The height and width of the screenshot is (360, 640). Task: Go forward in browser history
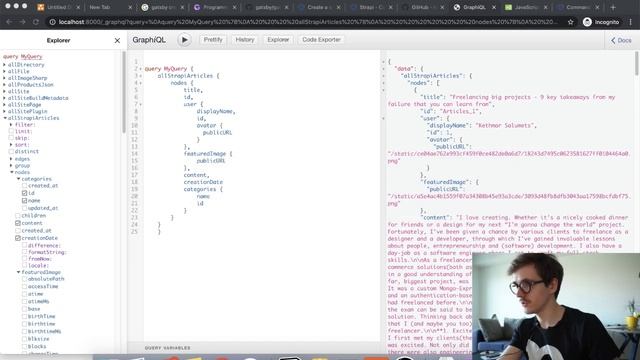pos(22,22)
